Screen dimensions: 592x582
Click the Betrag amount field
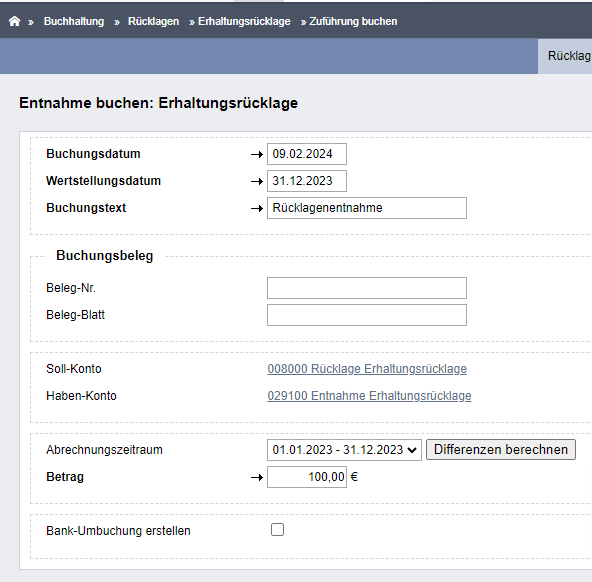point(307,477)
